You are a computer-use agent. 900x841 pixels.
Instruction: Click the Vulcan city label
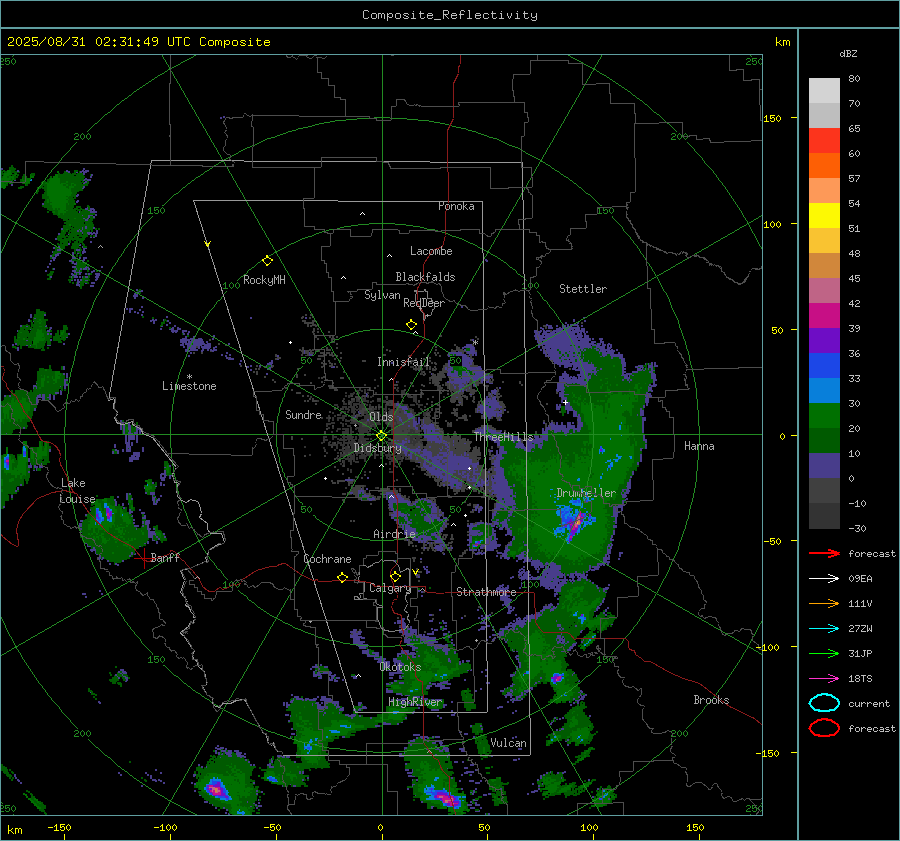coord(508,743)
